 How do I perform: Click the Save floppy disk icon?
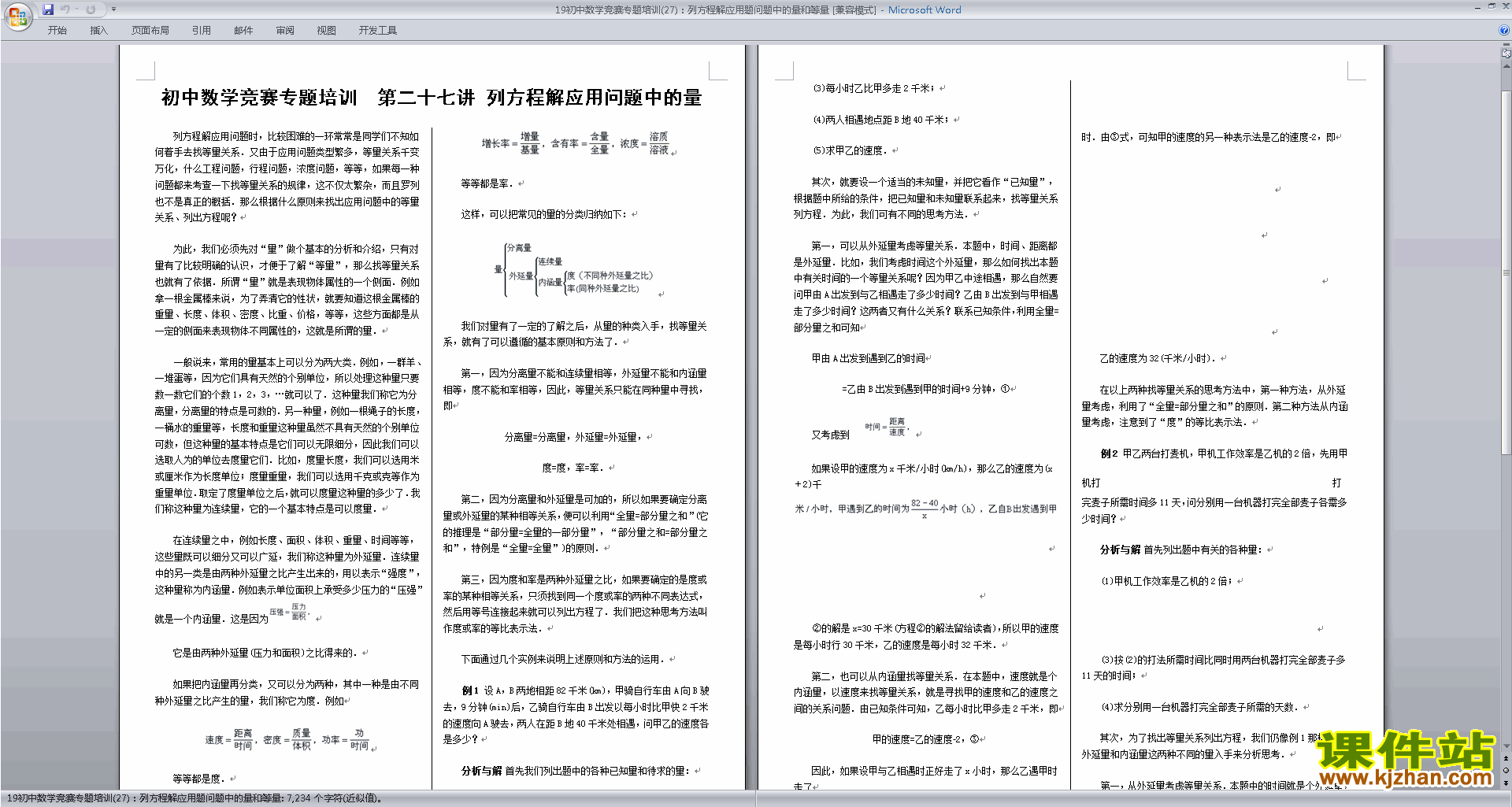[x=48, y=9]
